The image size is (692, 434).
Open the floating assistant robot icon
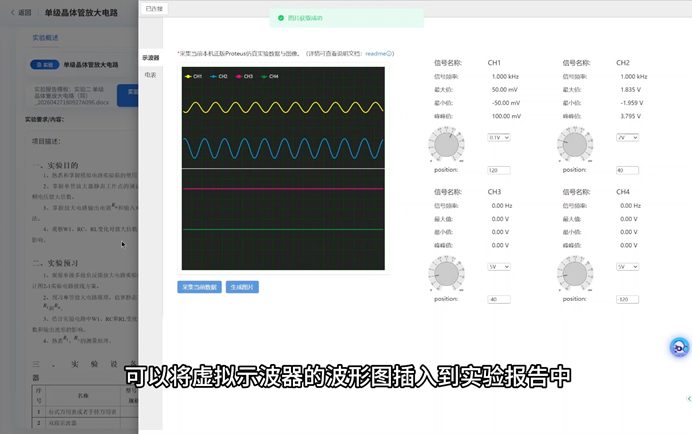[x=679, y=347]
